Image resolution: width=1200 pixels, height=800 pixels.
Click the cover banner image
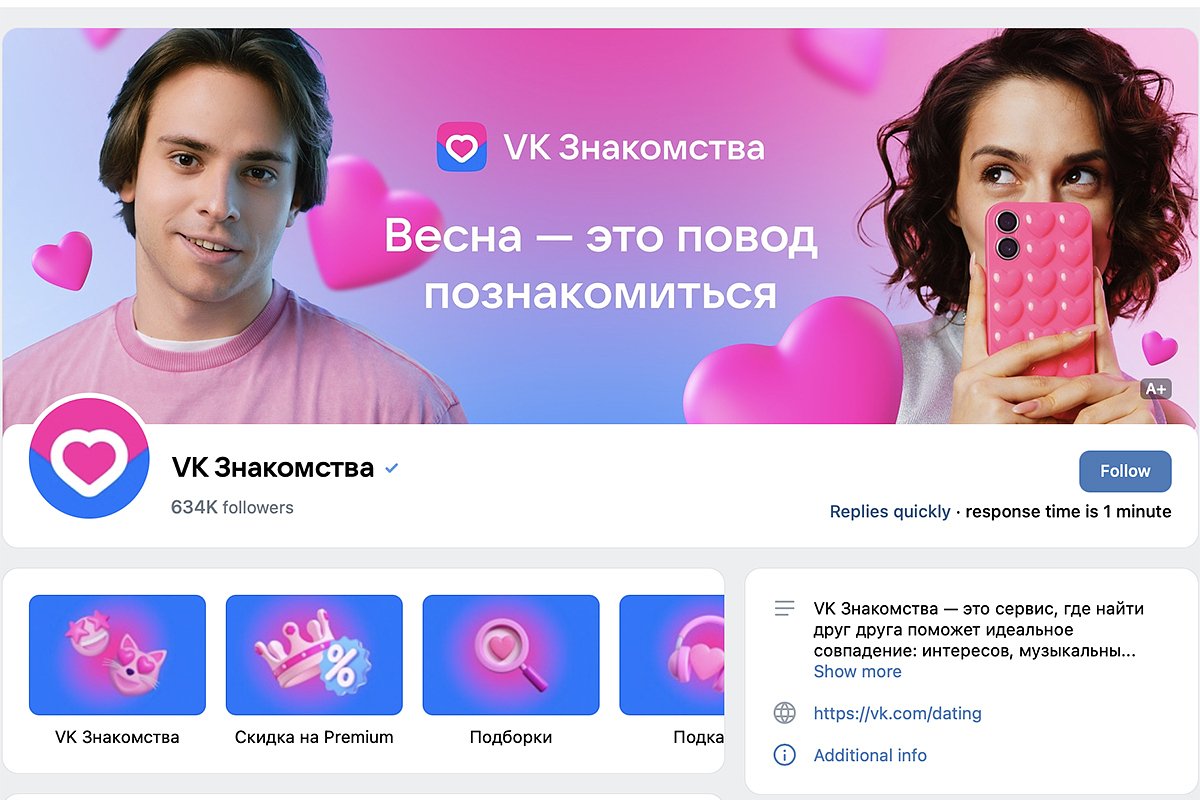(600, 226)
